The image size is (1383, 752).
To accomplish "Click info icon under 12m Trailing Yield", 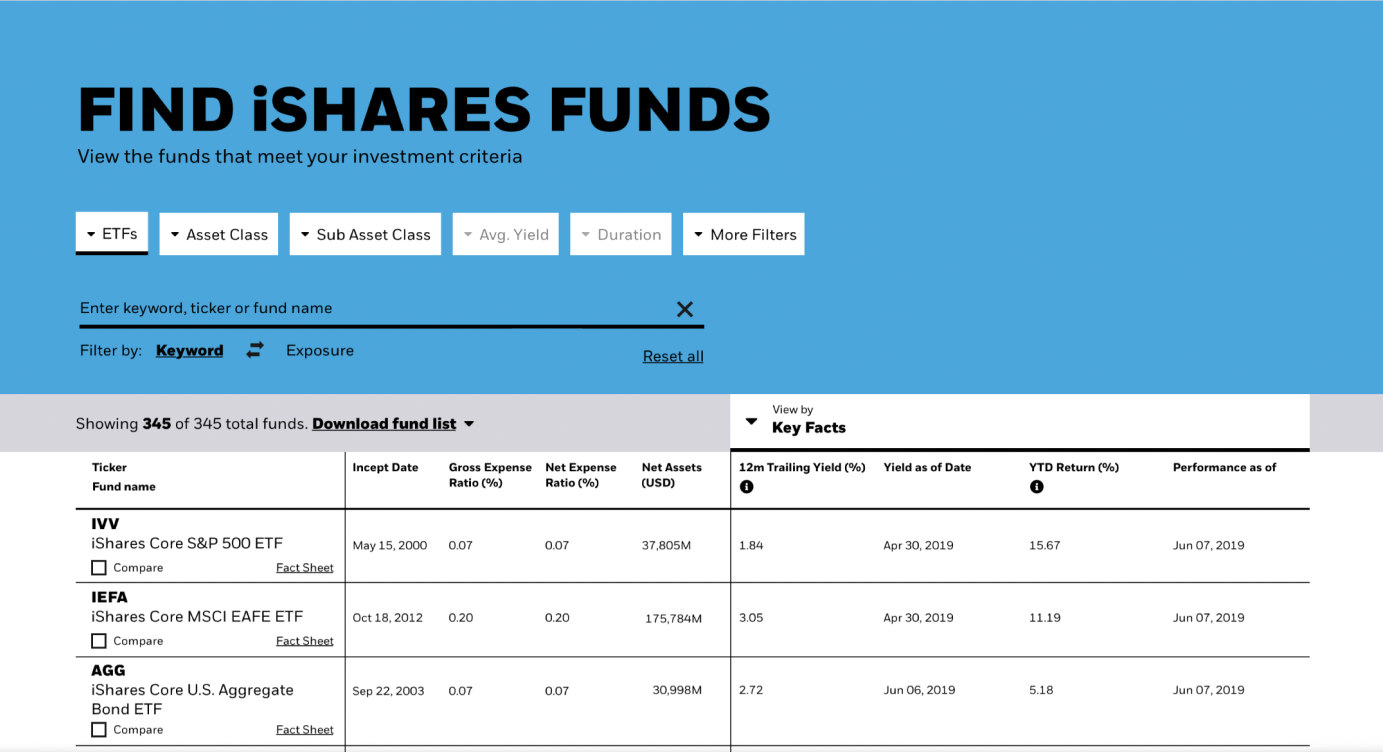I will coord(746,487).
